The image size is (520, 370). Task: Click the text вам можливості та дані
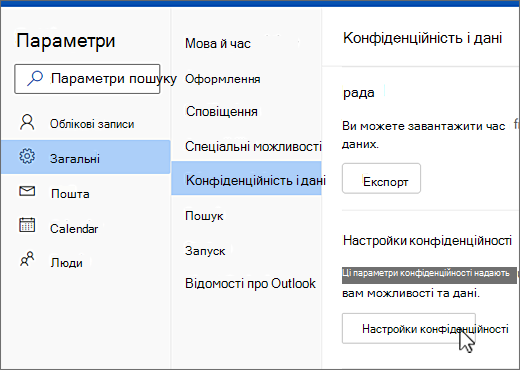(411, 293)
